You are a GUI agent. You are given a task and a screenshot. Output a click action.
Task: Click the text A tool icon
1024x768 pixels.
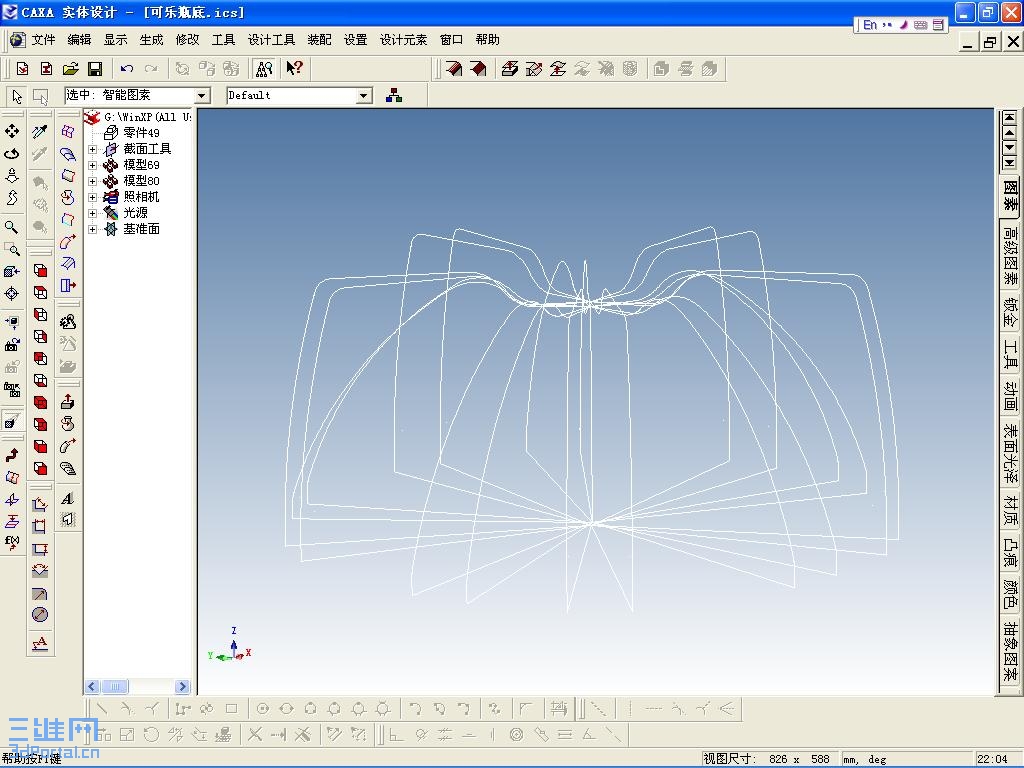(67, 498)
